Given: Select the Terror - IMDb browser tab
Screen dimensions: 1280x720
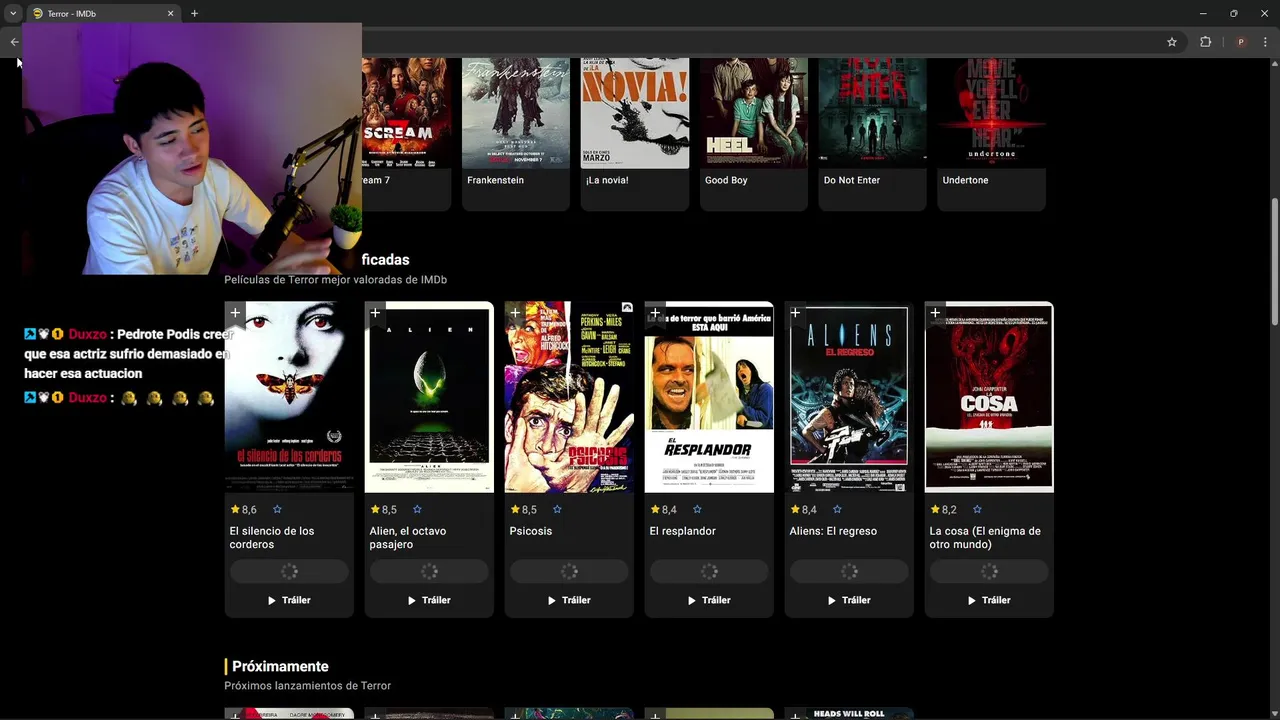Looking at the screenshot, I should [102, 13].
